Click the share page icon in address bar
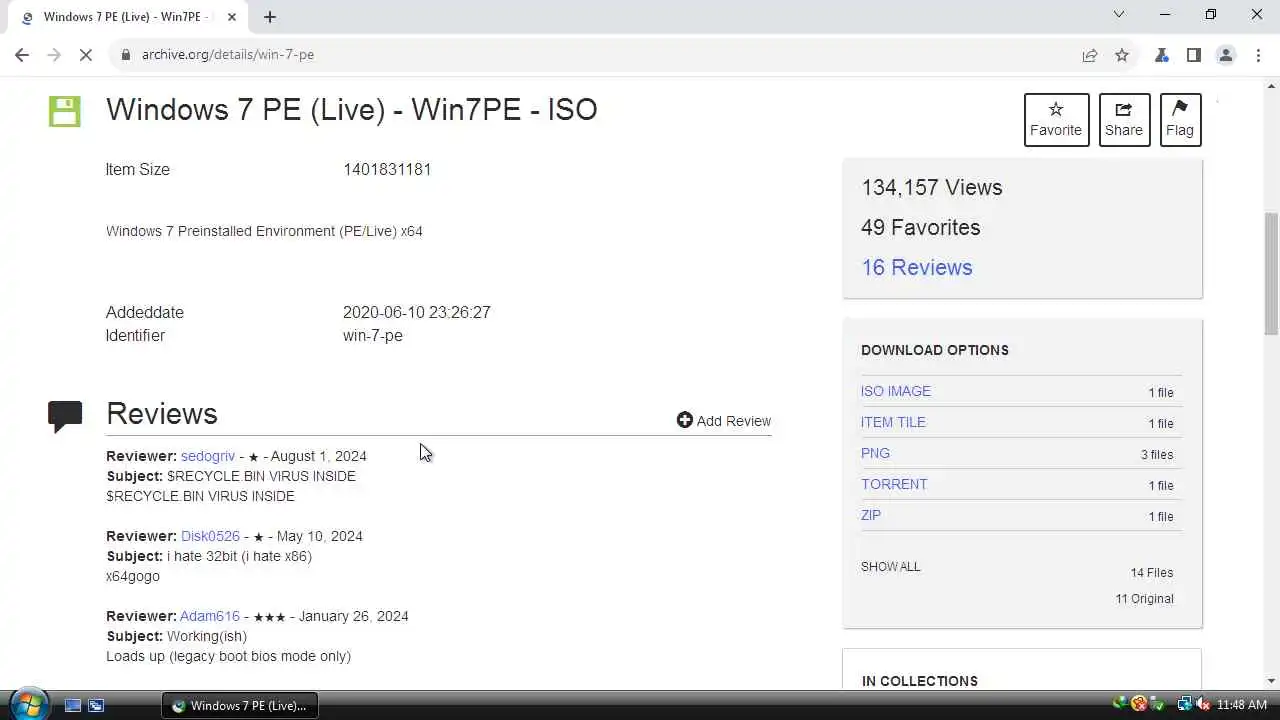 tap(1090, 55)
